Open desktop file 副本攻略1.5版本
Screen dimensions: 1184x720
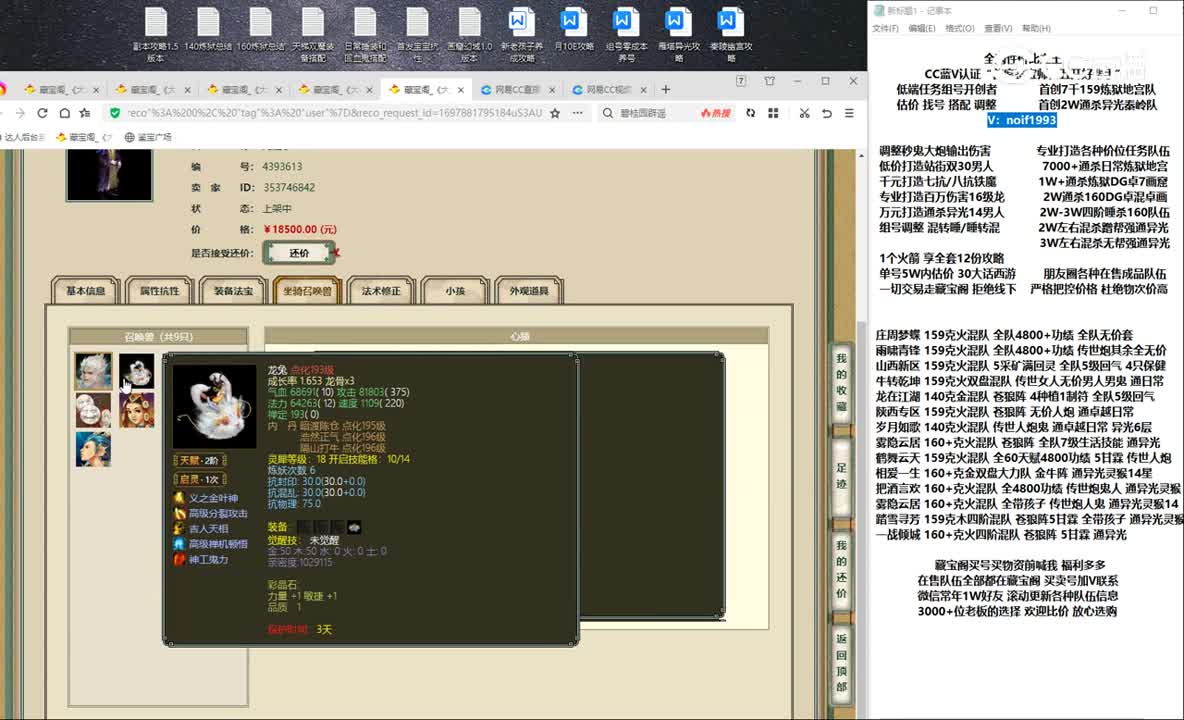156,34
